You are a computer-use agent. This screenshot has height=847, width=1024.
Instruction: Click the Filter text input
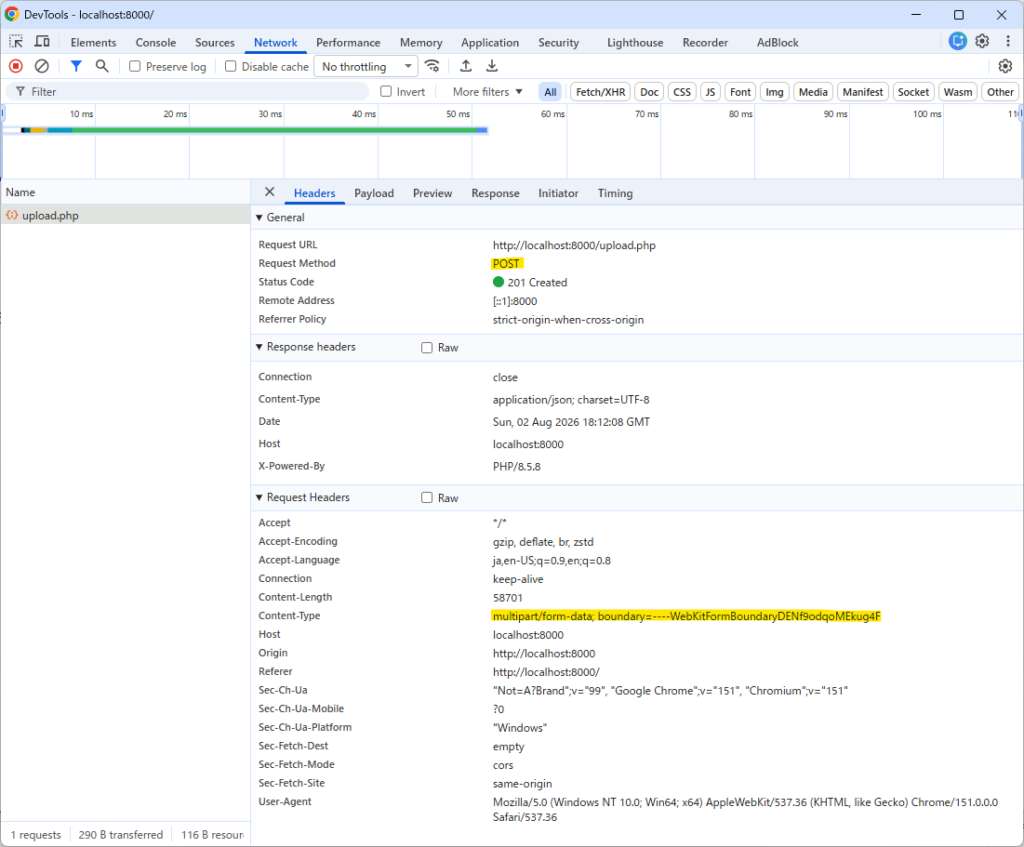click(189, 91)
